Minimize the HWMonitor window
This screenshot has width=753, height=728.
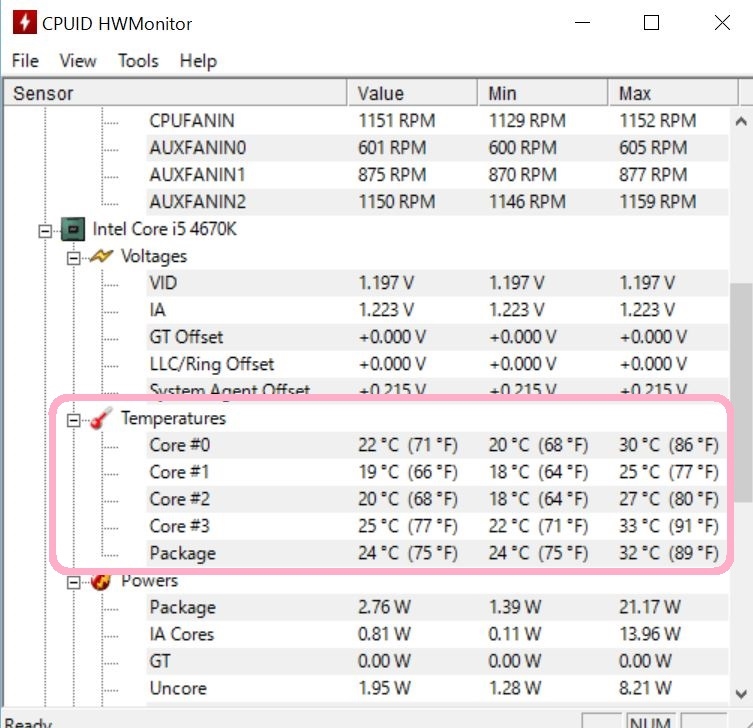pyautogui.click(x=582, y=23)
